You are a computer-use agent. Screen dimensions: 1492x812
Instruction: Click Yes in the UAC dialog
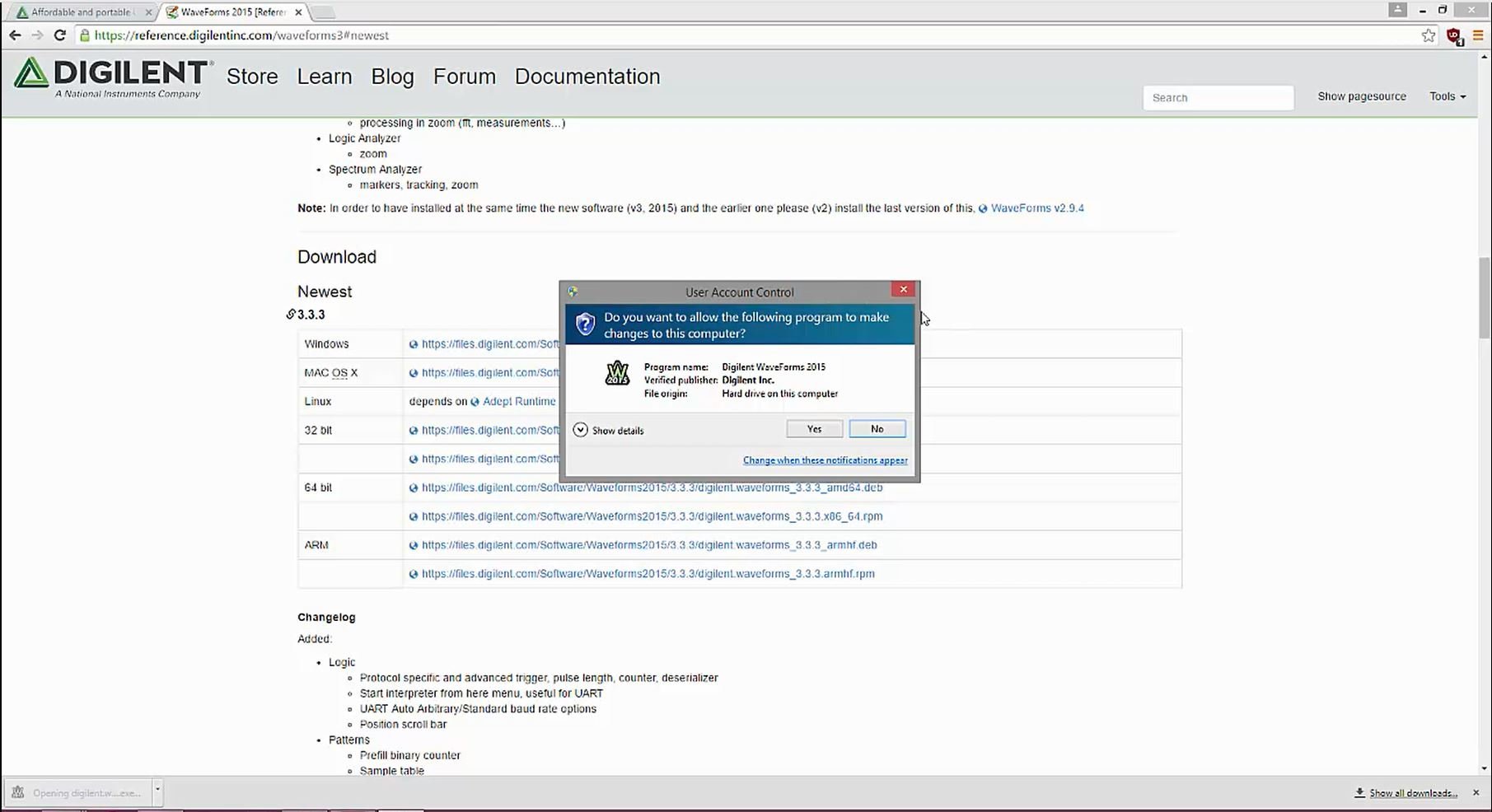[814, 429]
